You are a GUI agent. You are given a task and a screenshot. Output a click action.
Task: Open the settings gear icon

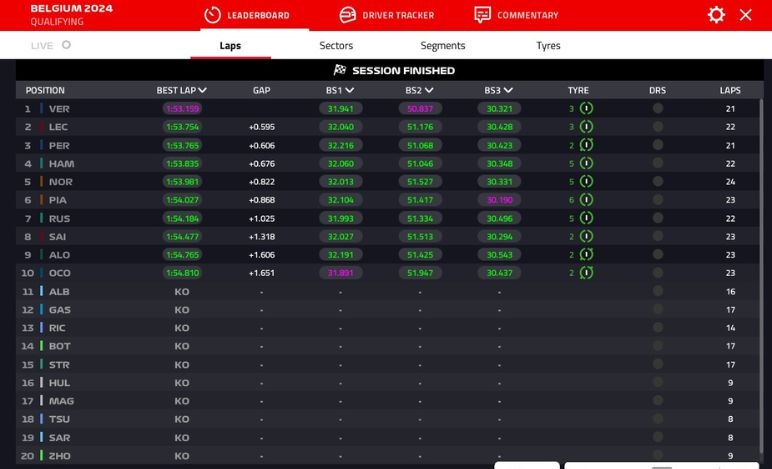point(716,15)
